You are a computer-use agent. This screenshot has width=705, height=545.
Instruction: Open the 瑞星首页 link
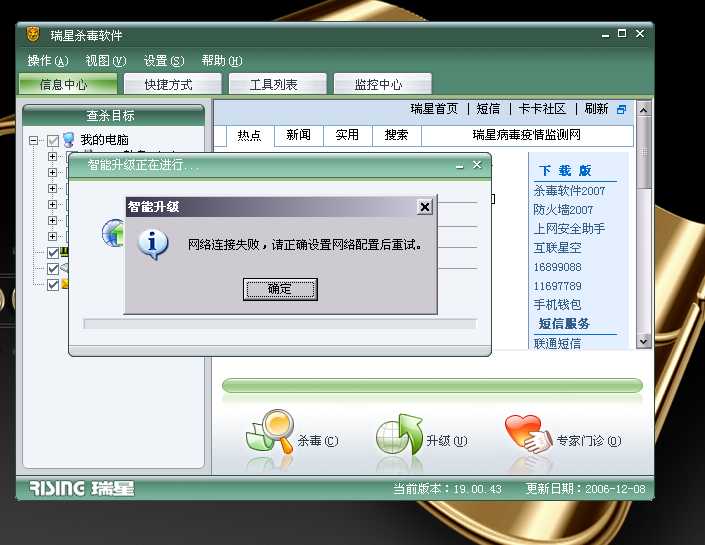coord(434,109)
